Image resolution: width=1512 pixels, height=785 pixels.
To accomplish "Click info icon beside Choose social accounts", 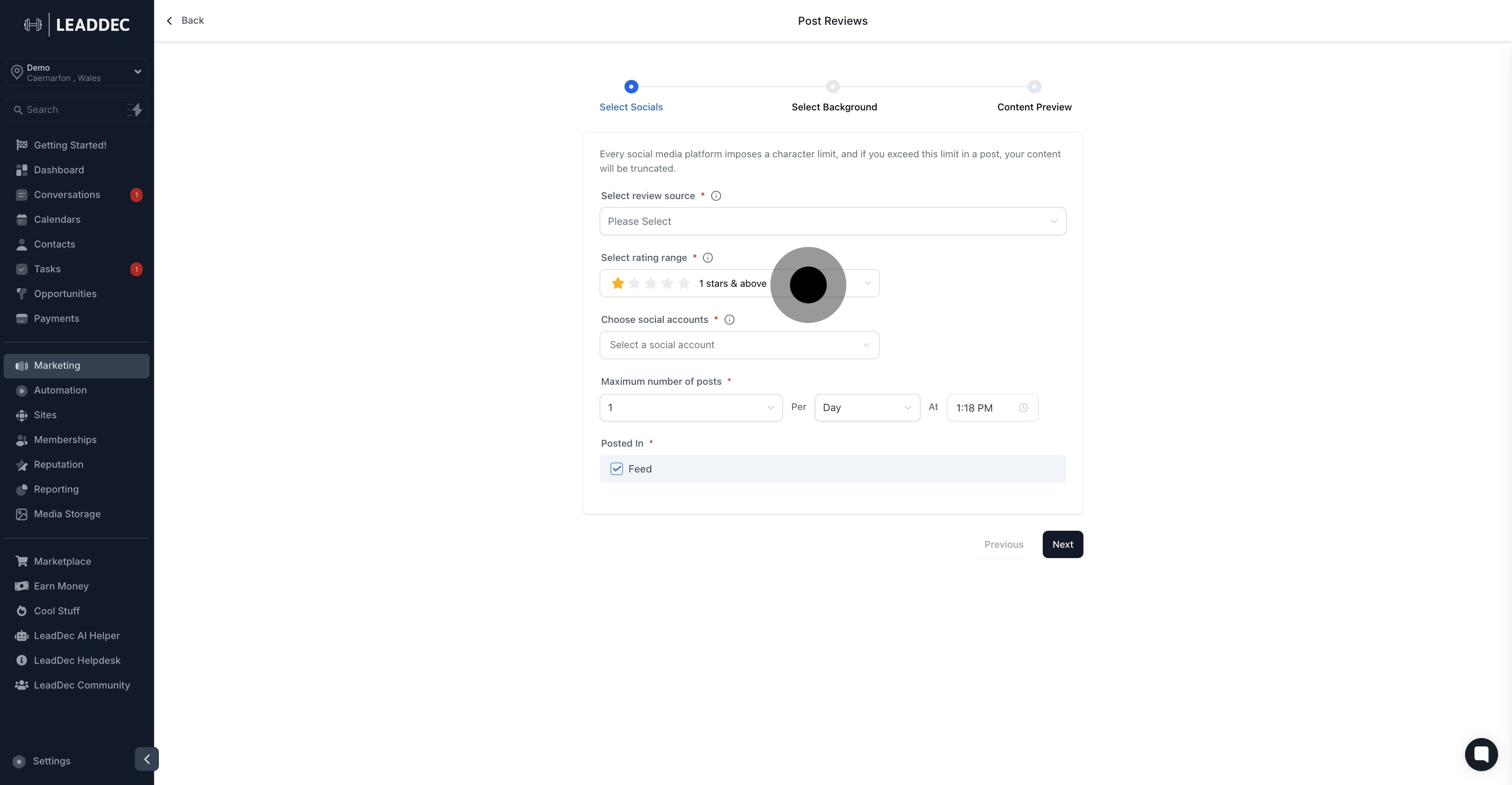I will 730,320.
